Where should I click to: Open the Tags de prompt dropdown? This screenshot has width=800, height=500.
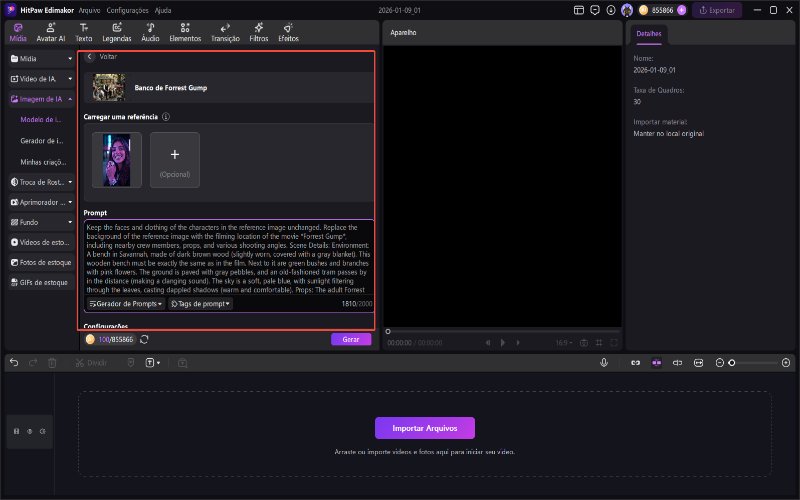[x=200, y=303]
